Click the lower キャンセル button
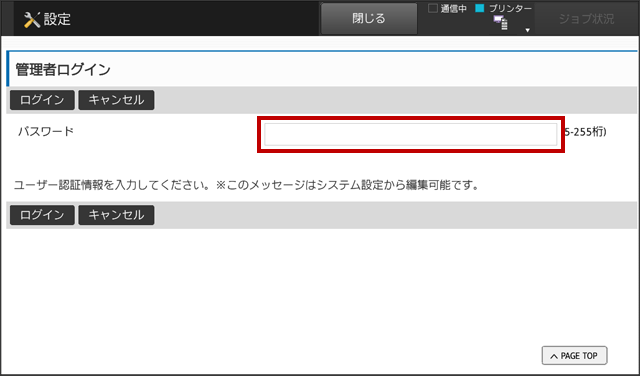The height and width of the screenshot is (376, 640). coord(116,215)
